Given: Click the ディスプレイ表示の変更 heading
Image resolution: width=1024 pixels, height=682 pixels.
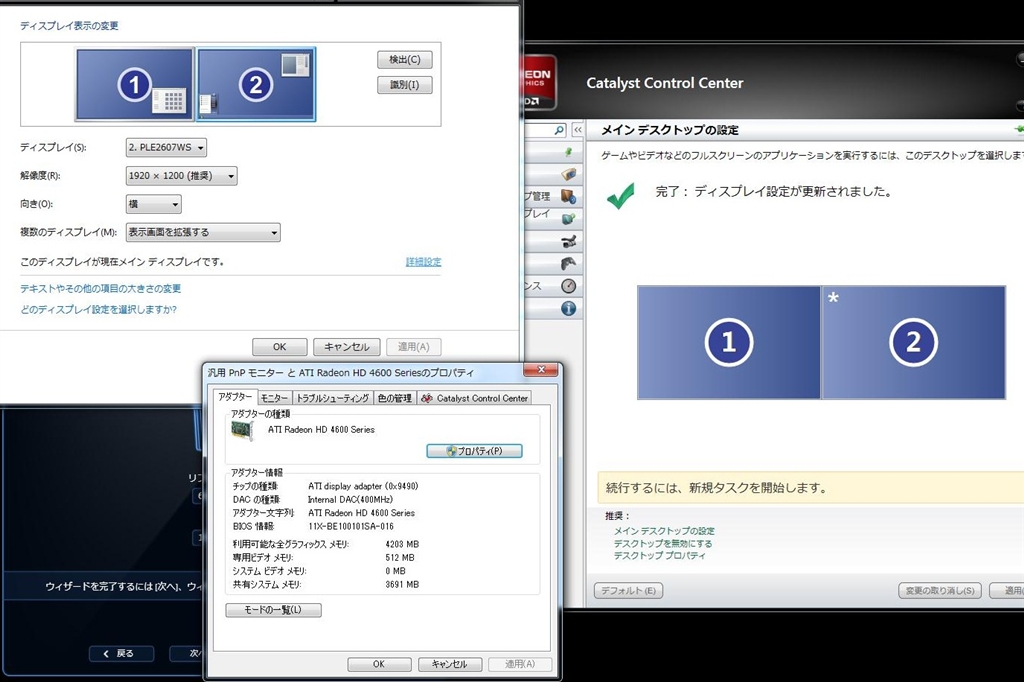Looking at the screenshot, I should [x=69, y=25].
